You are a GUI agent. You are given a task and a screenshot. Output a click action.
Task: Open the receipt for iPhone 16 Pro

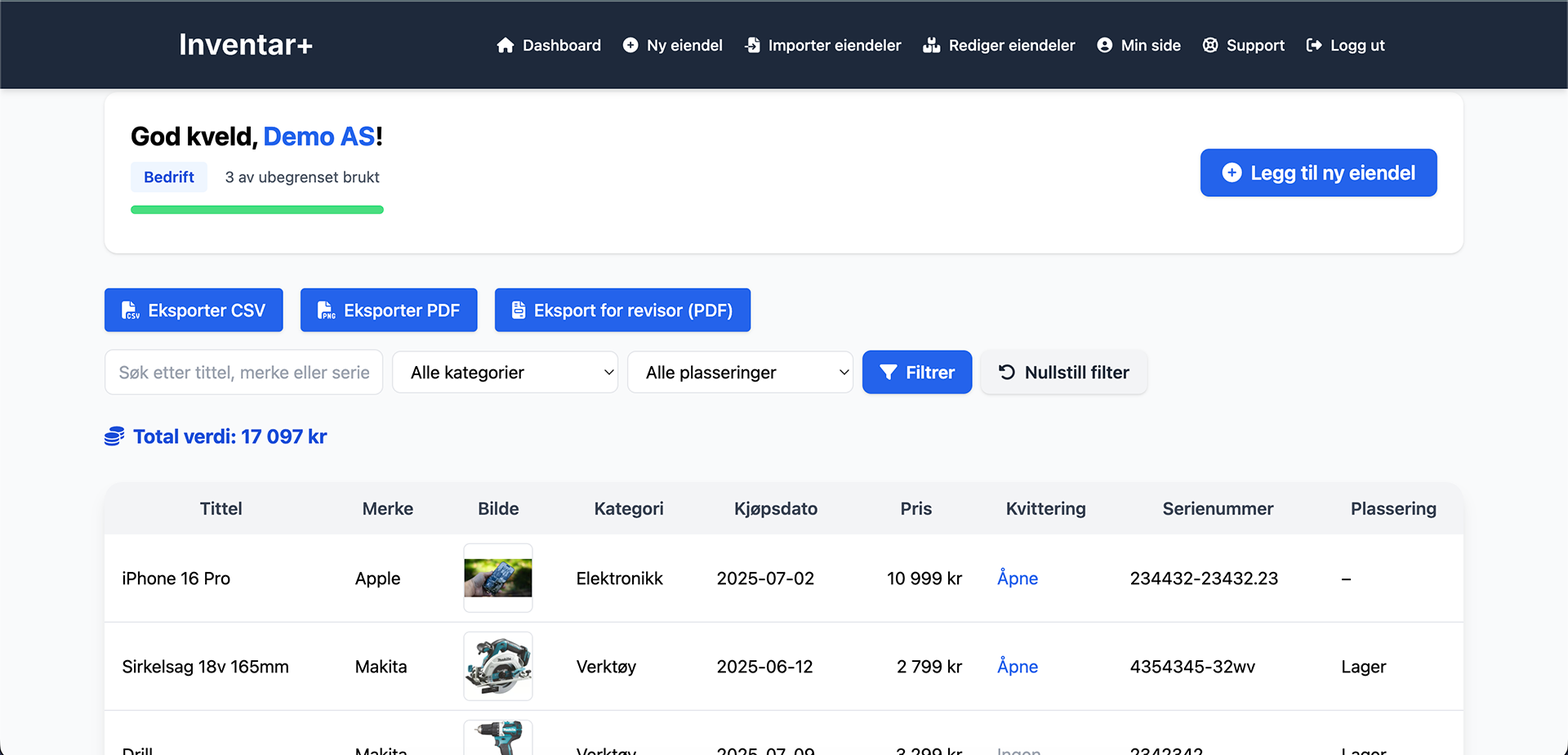coord(1017,579)
